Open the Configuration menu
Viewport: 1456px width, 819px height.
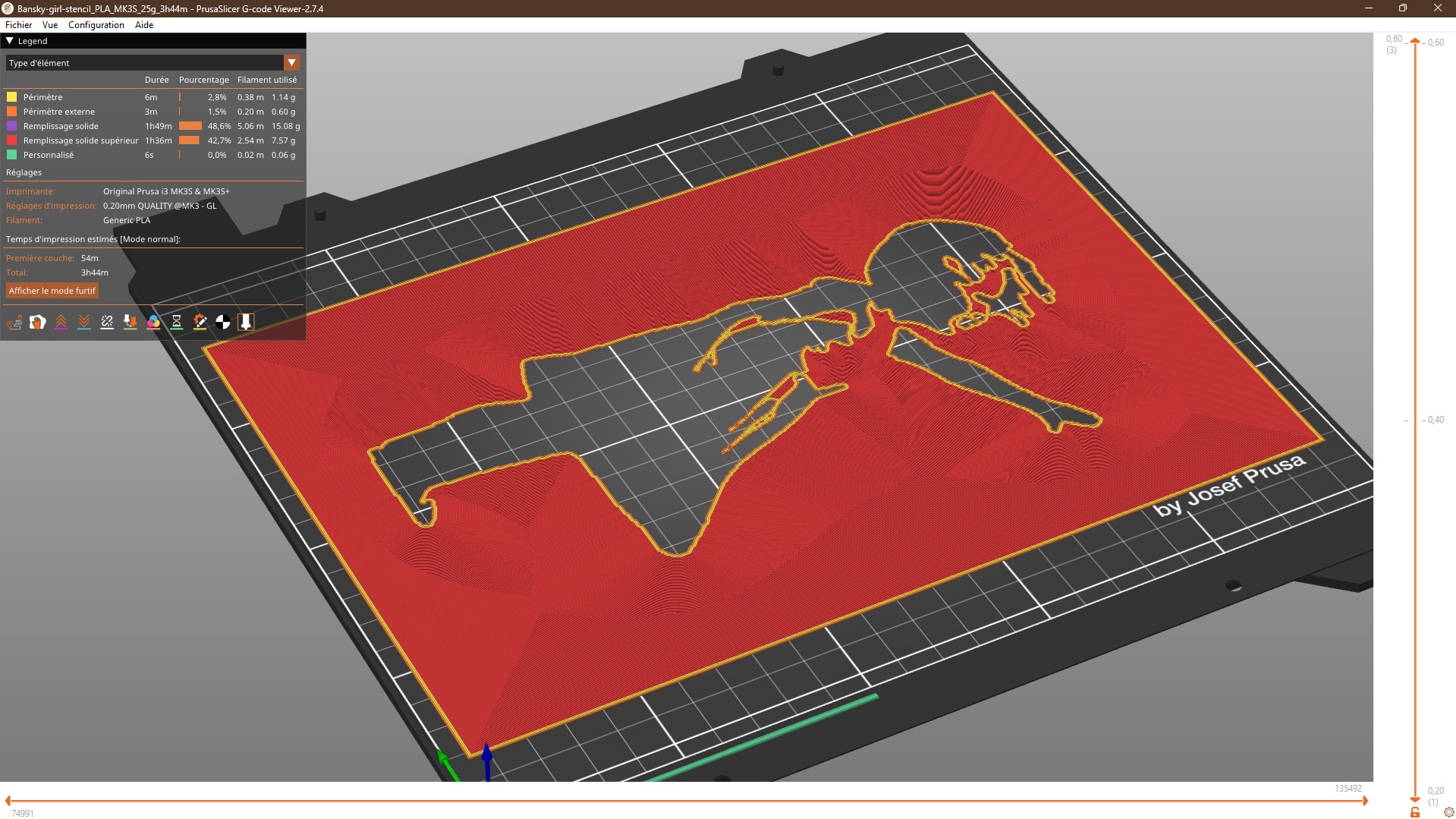point(96,25)
